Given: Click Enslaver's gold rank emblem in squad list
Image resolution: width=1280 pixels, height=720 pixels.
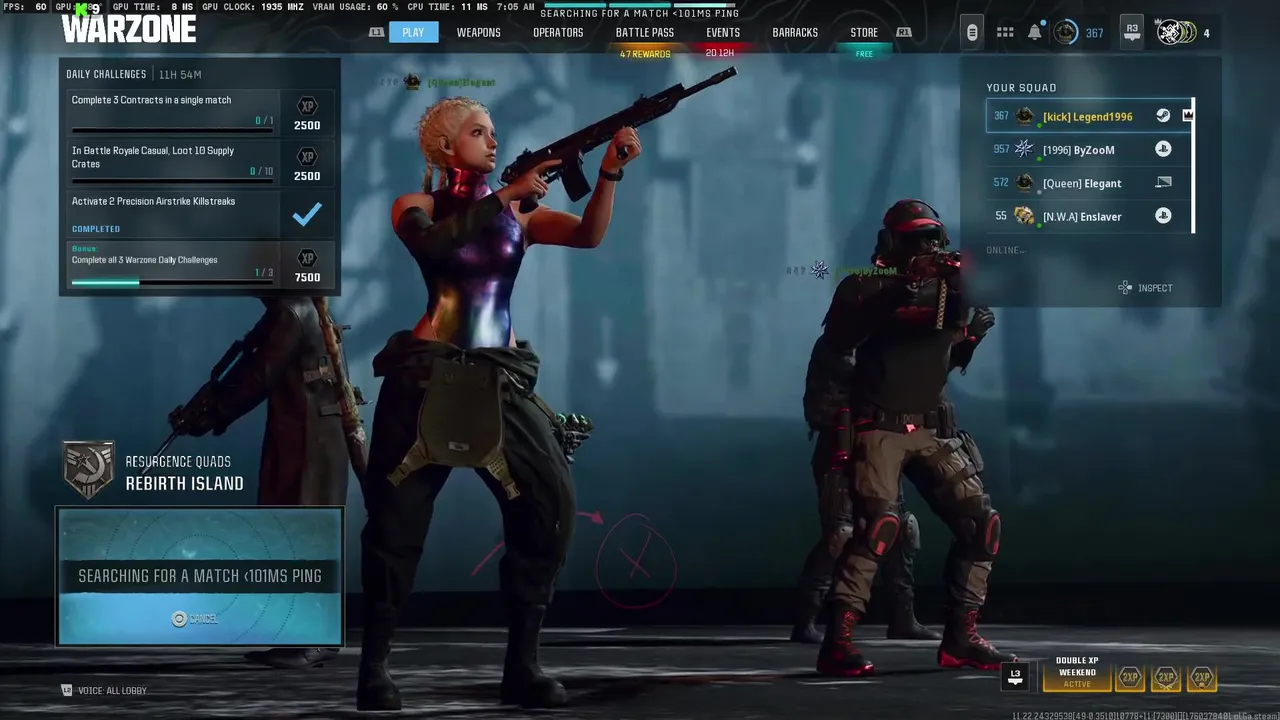Looking at the screenshot, I should (x=1024, y=216).
